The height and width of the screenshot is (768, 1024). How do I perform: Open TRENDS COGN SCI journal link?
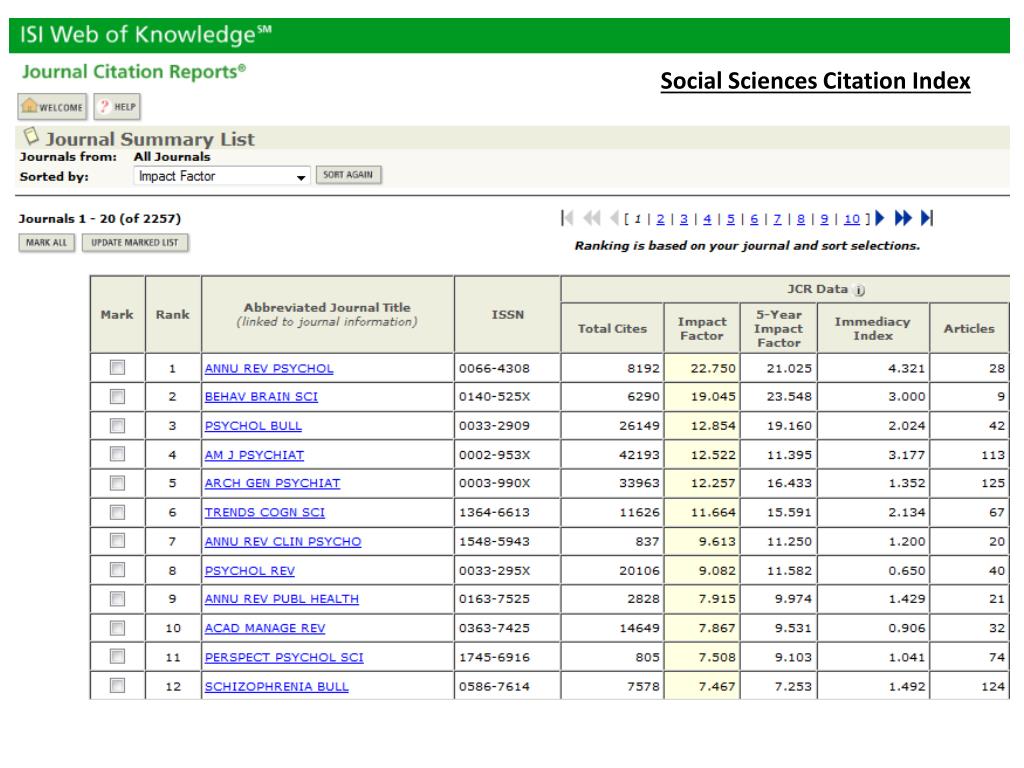coord(264,513)
